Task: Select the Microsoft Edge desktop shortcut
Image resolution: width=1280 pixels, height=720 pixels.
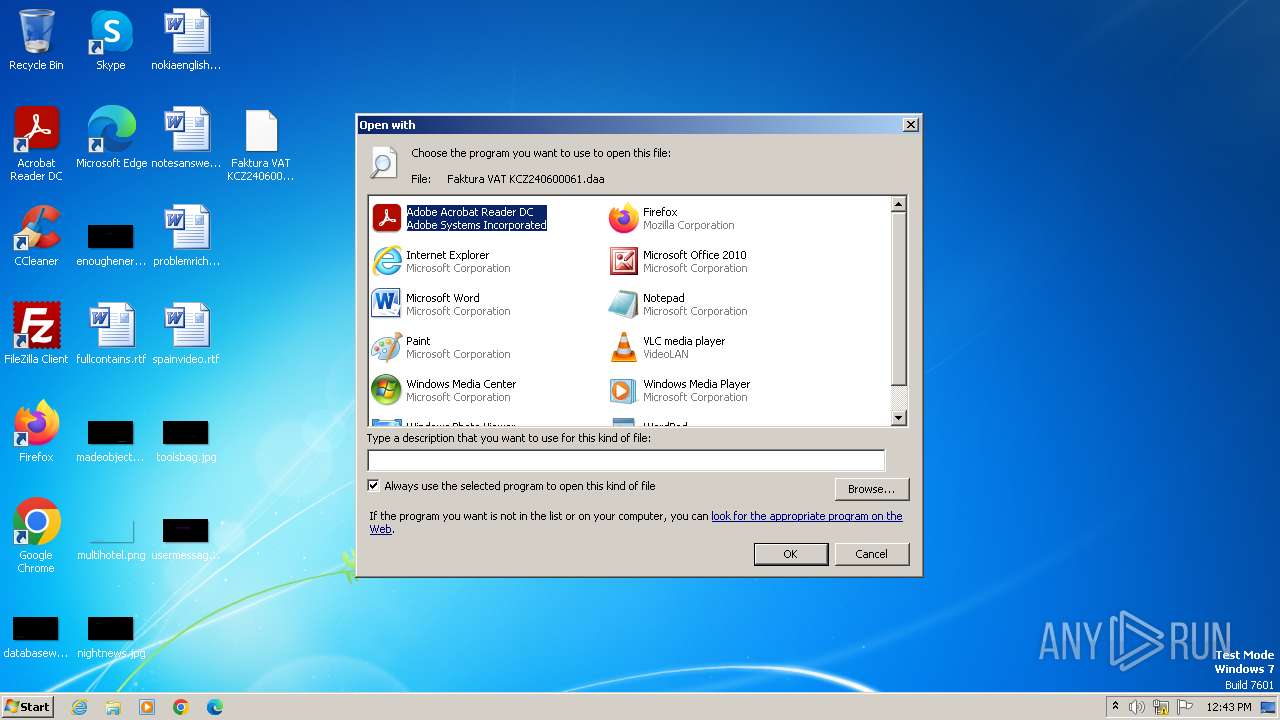Action: [x=111, y=138]
